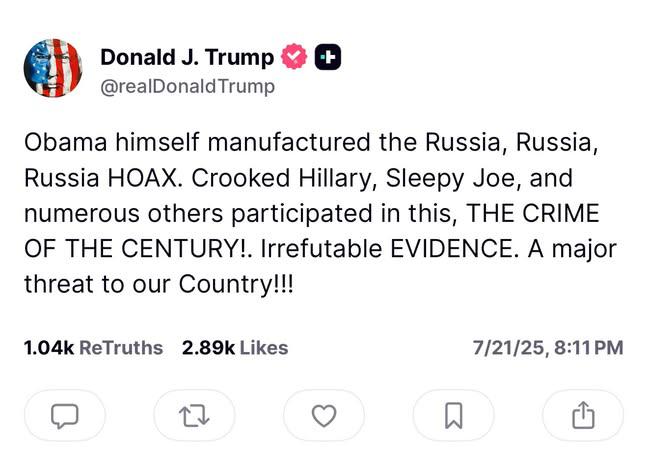ReTruth this post using the arrows icon
The width and height of the screenshot is (648, 457).
point(194,415)
